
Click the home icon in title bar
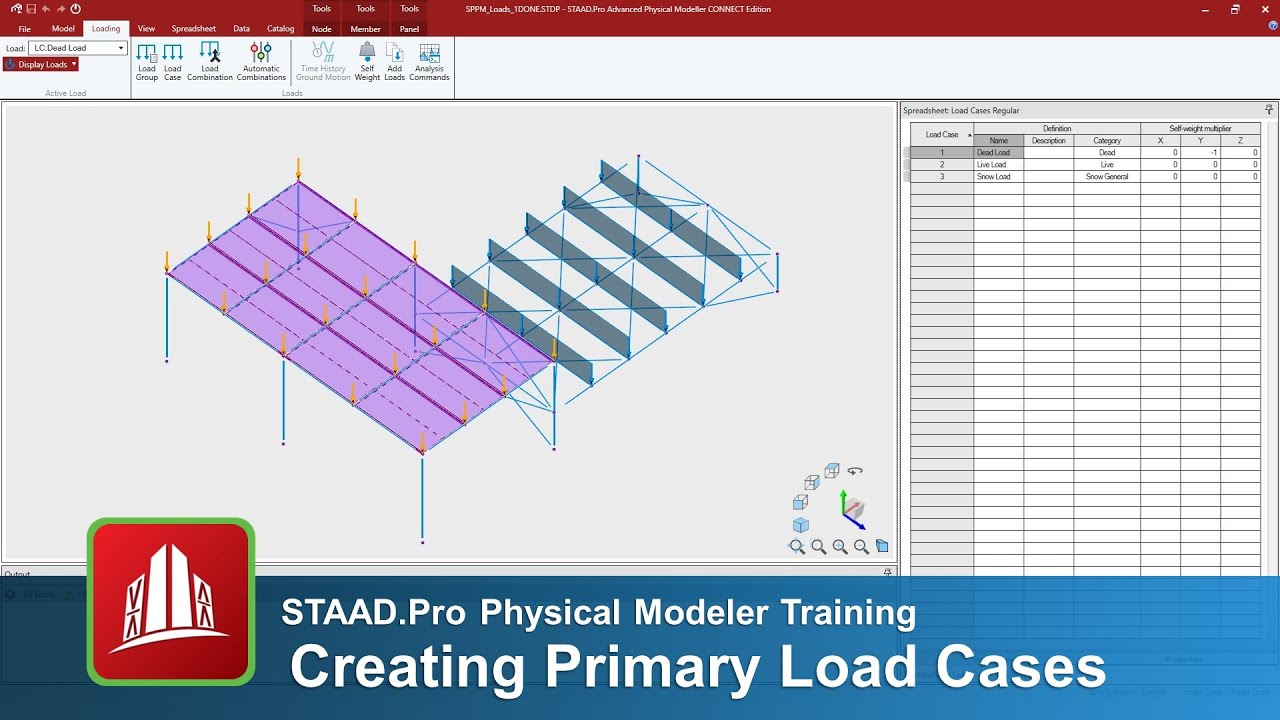17,9
